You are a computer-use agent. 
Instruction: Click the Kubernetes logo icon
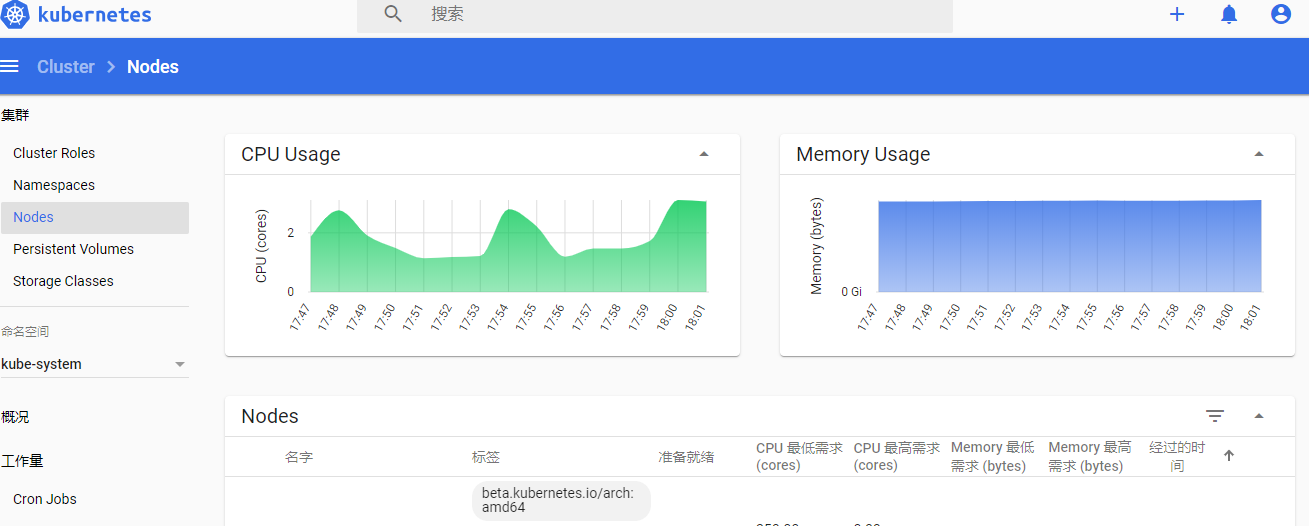pyautogui.click(x=16, y=14)
